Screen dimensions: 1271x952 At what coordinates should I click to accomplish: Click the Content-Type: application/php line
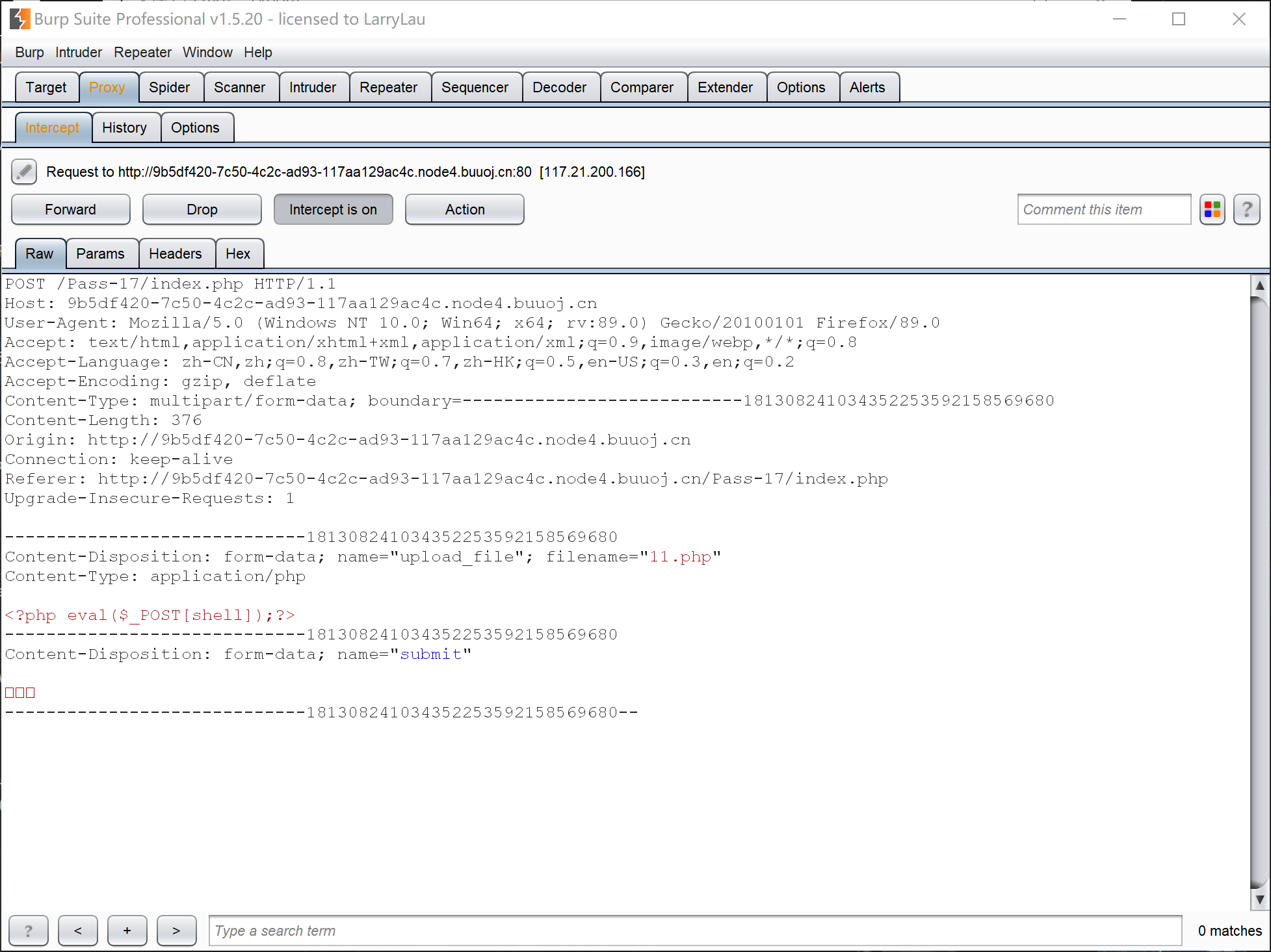point(155,576)
